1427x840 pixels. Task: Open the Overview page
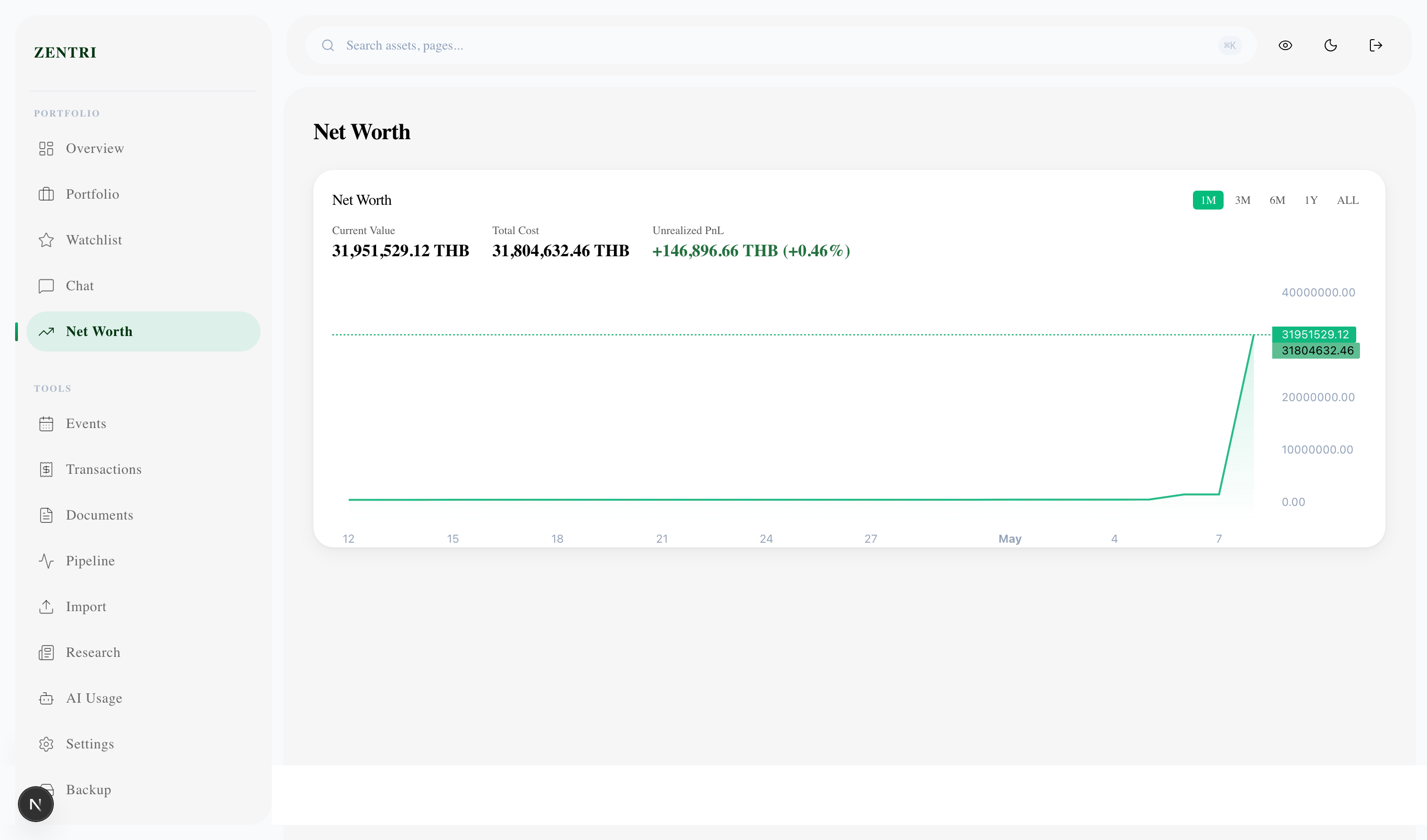143,148
